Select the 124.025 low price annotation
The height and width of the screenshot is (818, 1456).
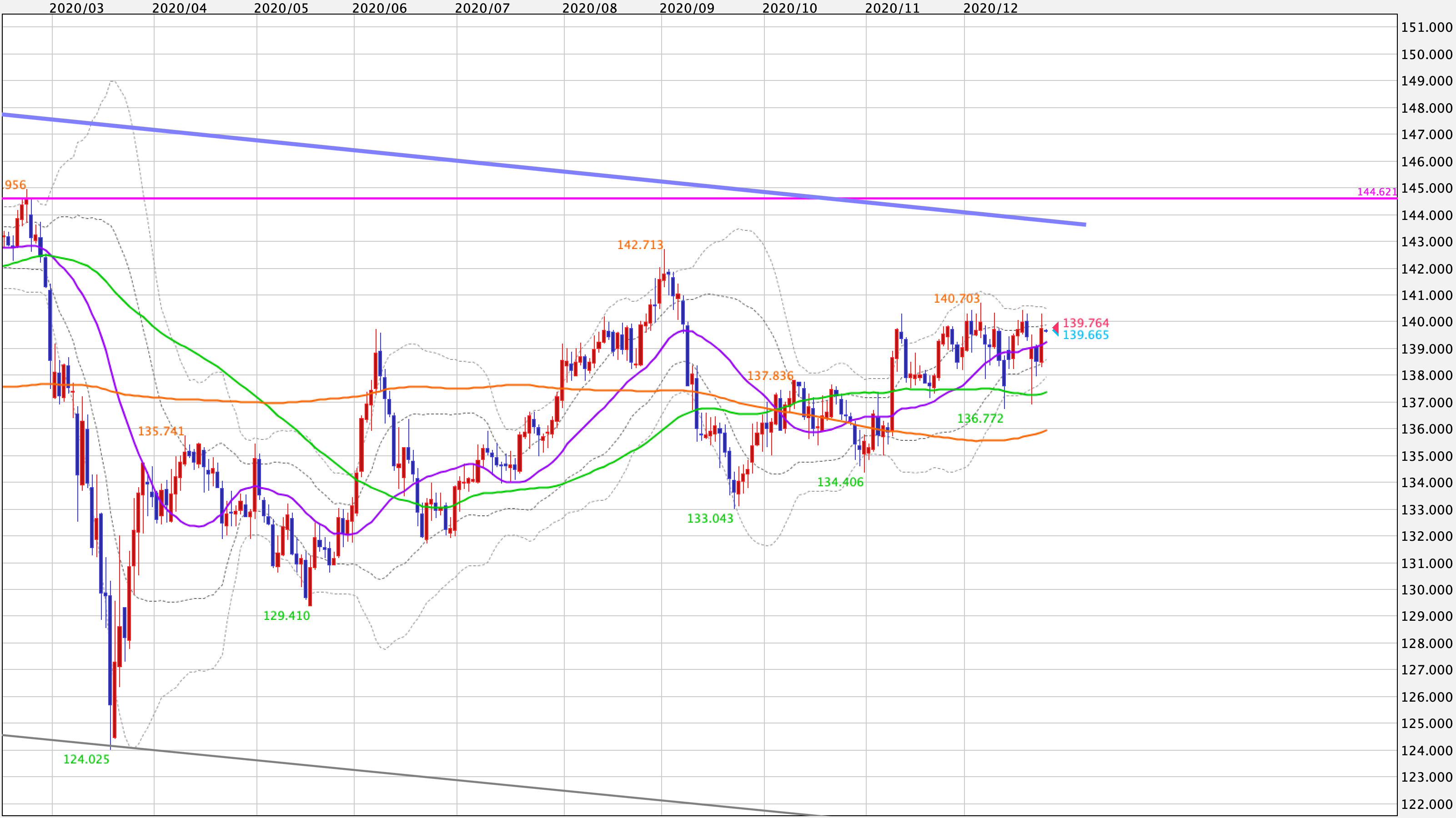(x=86, y=759)
